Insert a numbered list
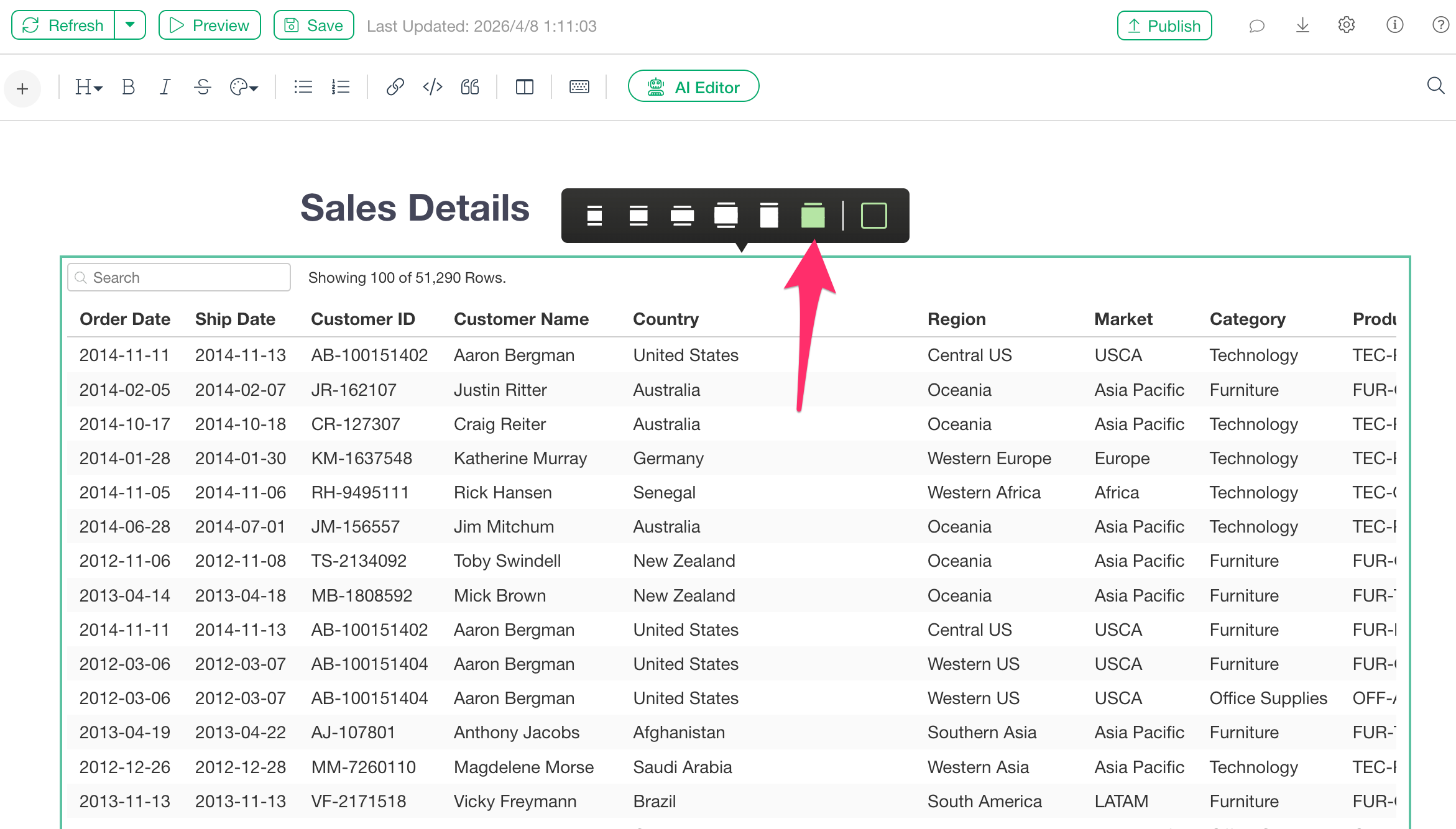This screenshot has width=1456, height=829. tap(341, 87)
